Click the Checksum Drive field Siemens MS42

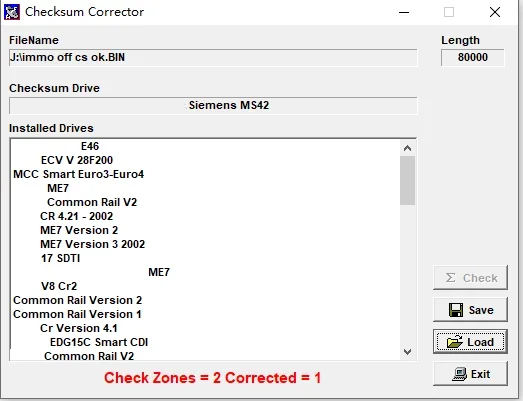213,106
